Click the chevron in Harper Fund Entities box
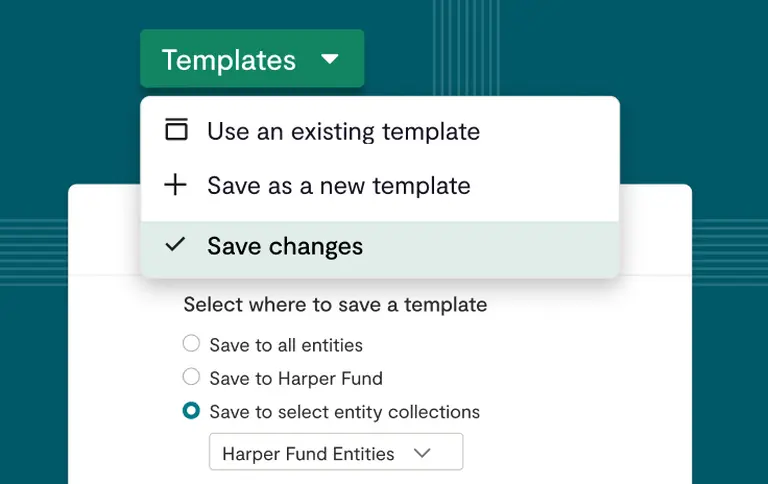768x484 pixels. point(422,453)
